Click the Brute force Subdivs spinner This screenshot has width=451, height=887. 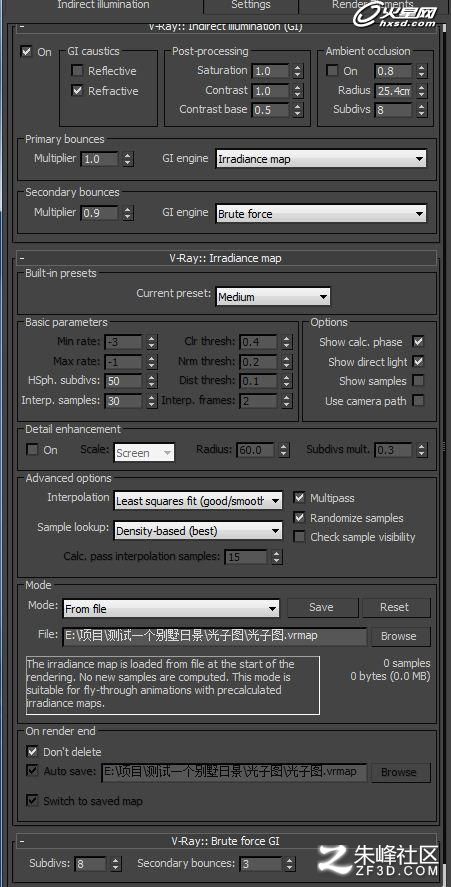(115, 864)
